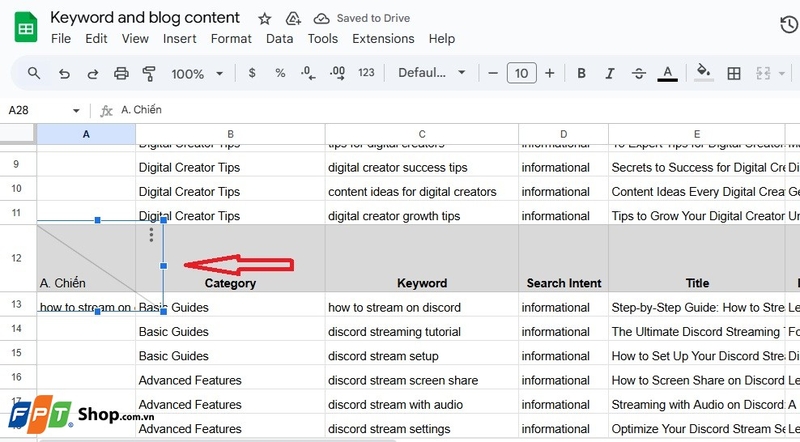Screen dimensions: 800x442
Task: Open the Data menu
Action: [x=280, y=39]
